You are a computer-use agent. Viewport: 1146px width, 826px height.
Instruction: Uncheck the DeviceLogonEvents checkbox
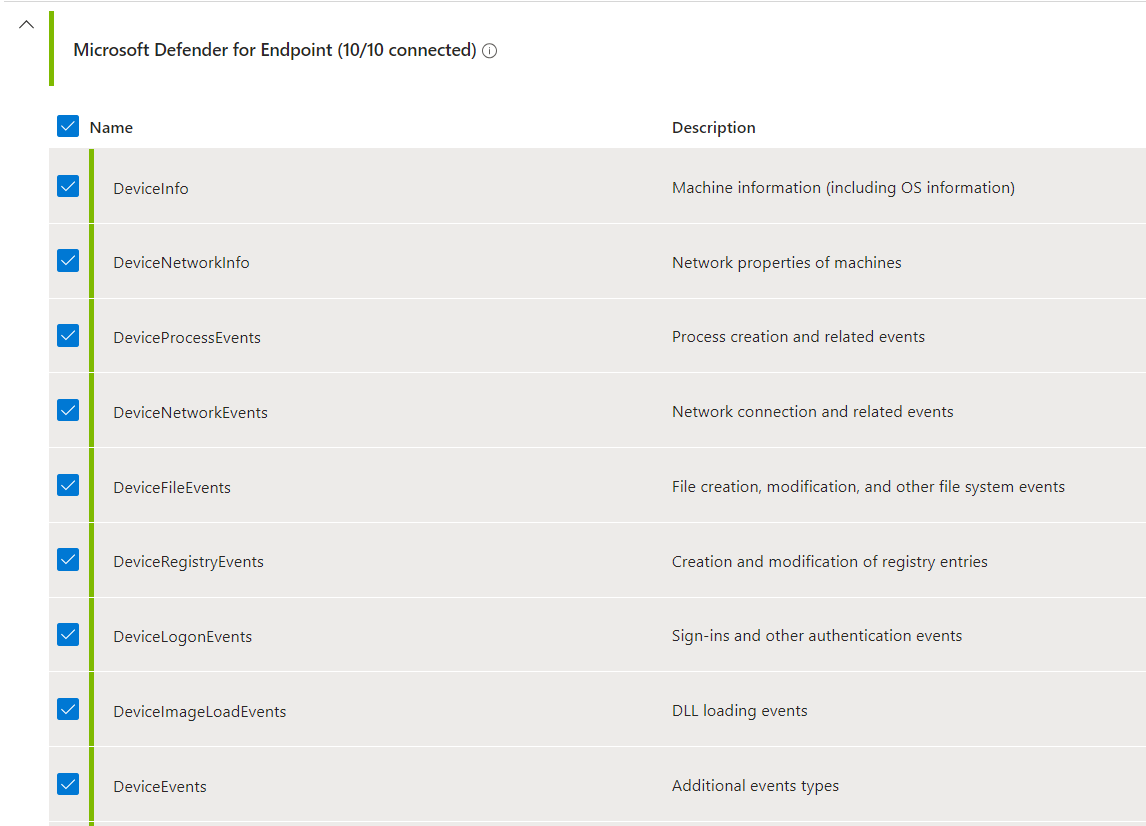point(68,635)
